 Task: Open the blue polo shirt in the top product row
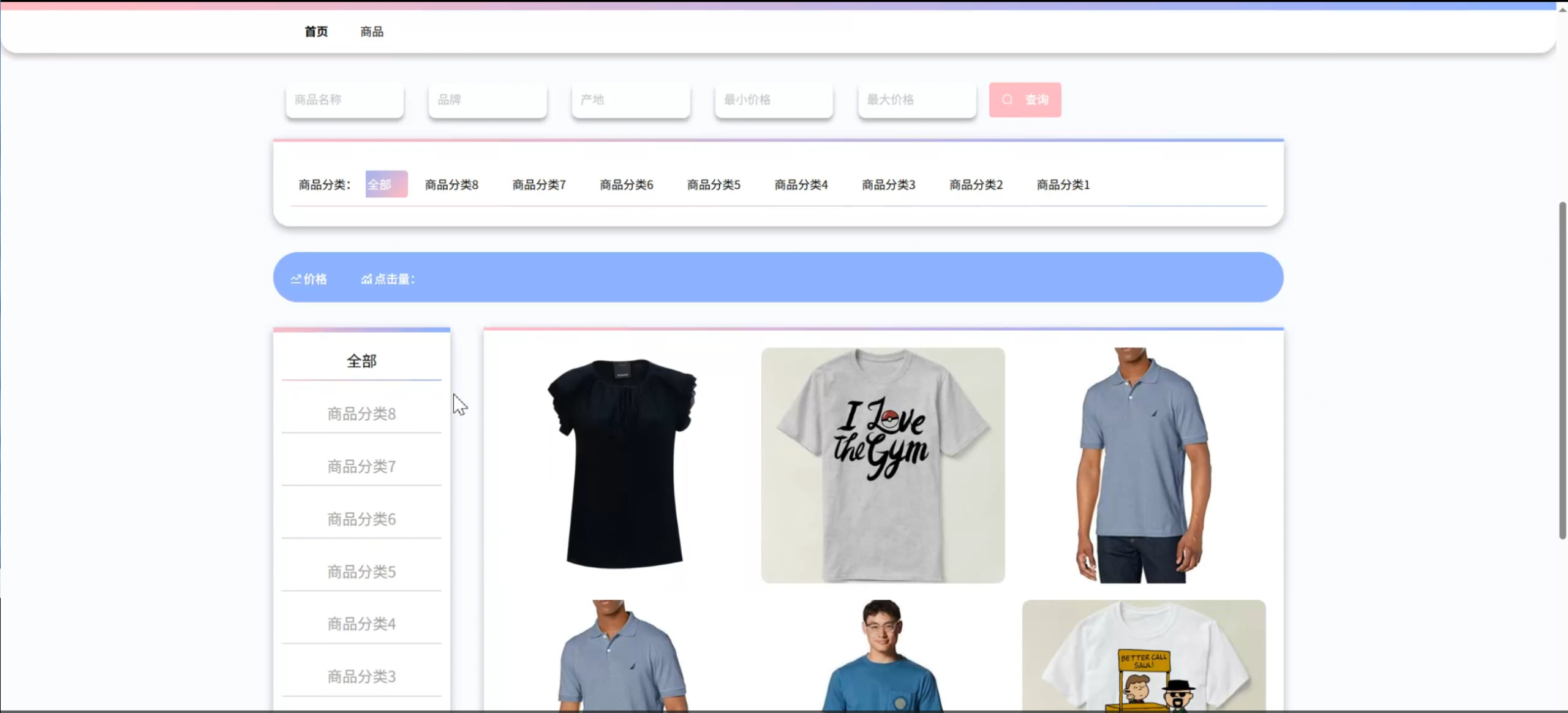coord(1144,465)
